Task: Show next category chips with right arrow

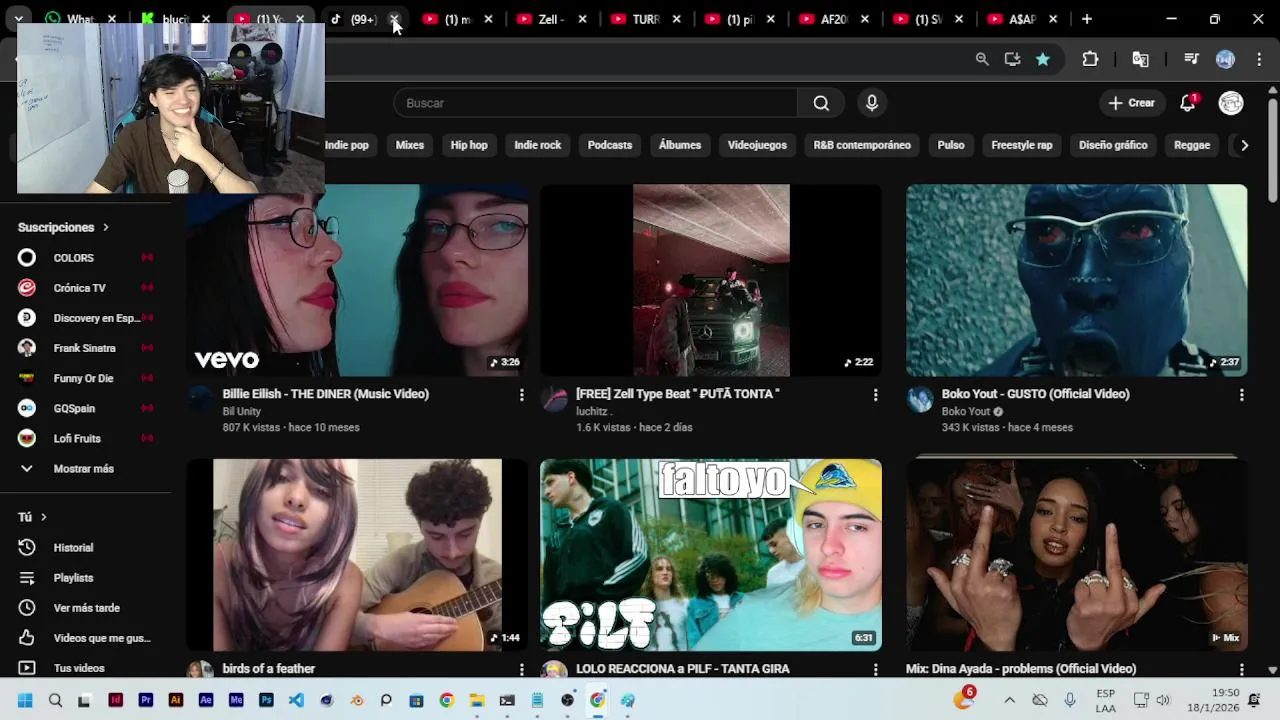Action: pos(1244,145)
